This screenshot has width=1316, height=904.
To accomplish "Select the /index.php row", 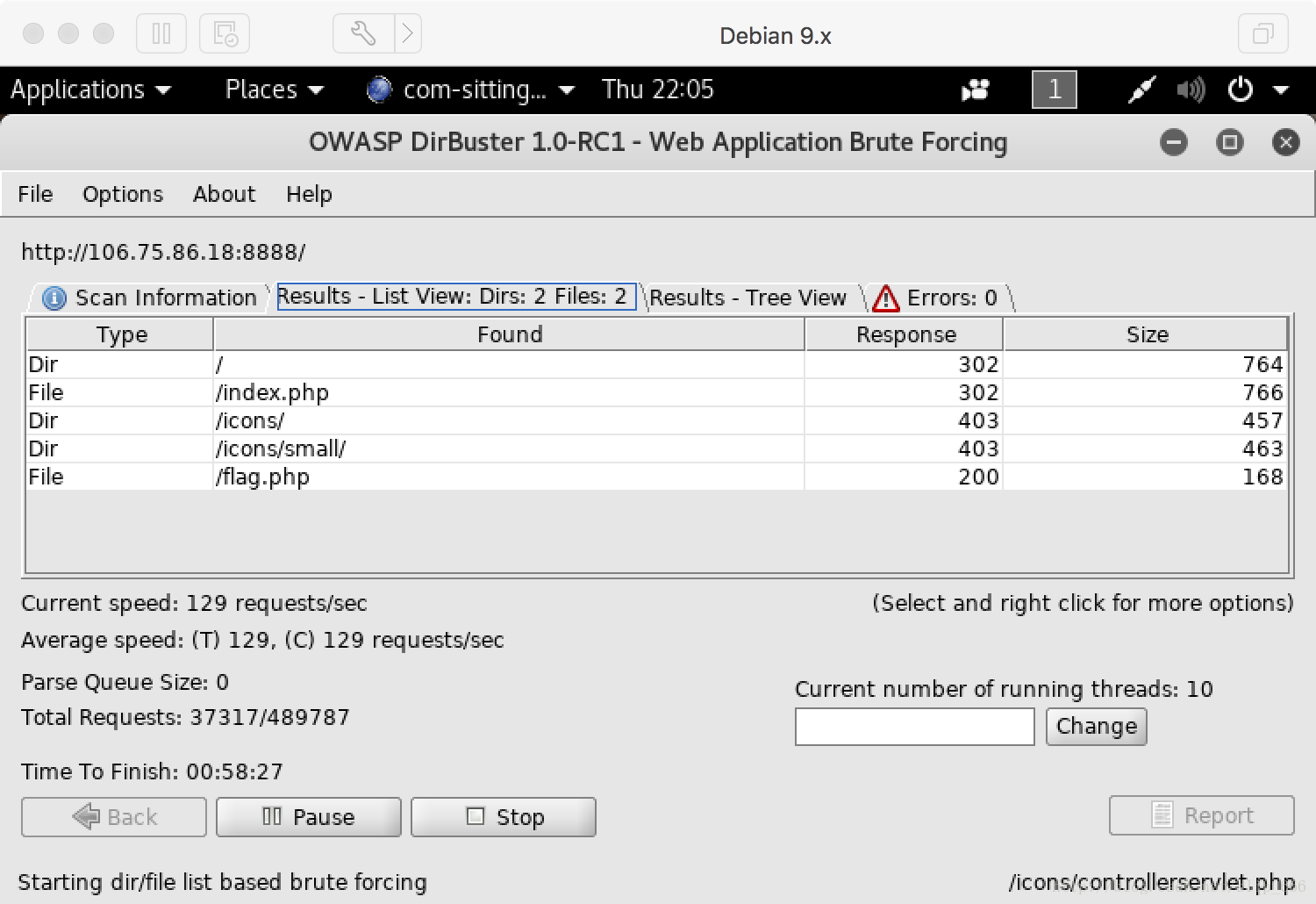I will (x=656, y=392).
